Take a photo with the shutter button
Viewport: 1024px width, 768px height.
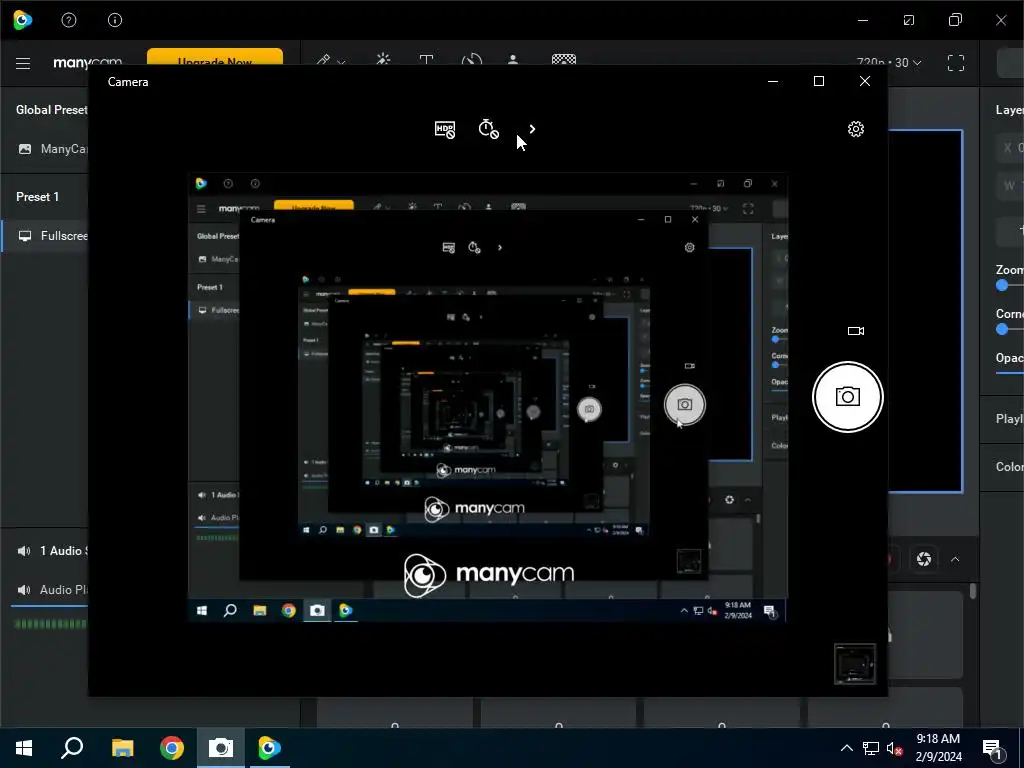click(x=848, y=397)
